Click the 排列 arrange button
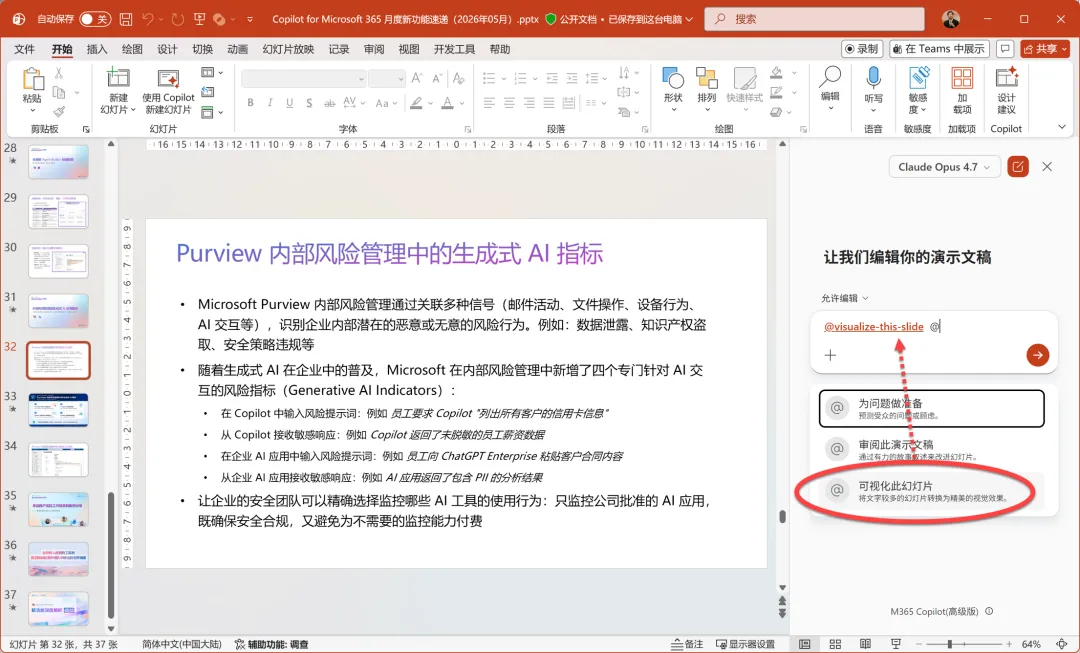 coord(707,90)
